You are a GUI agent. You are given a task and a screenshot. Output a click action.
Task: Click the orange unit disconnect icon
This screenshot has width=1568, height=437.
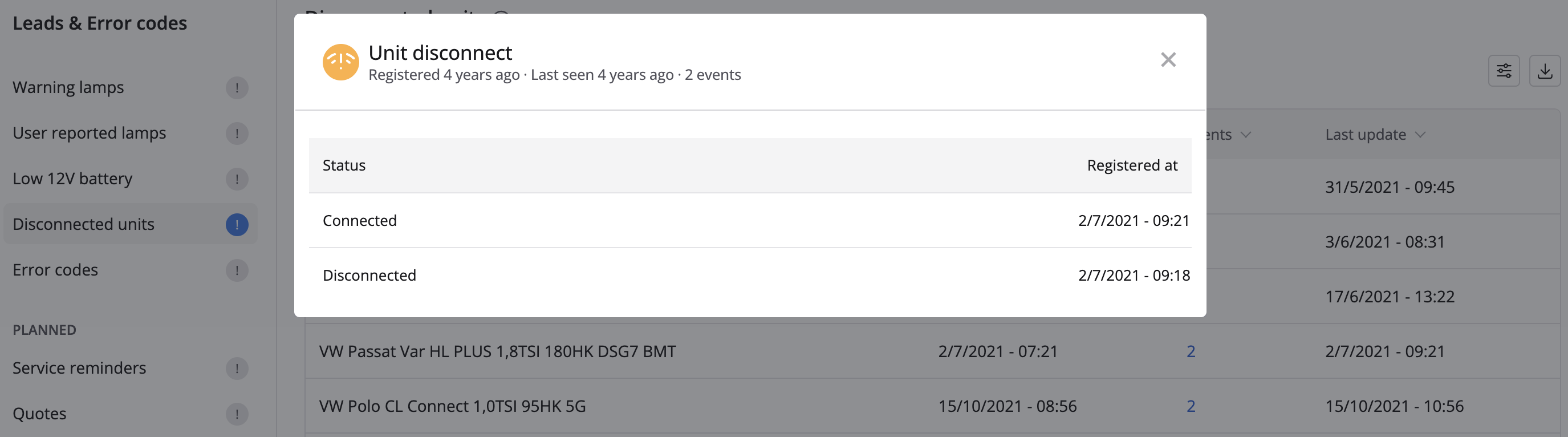coord(340,62)
